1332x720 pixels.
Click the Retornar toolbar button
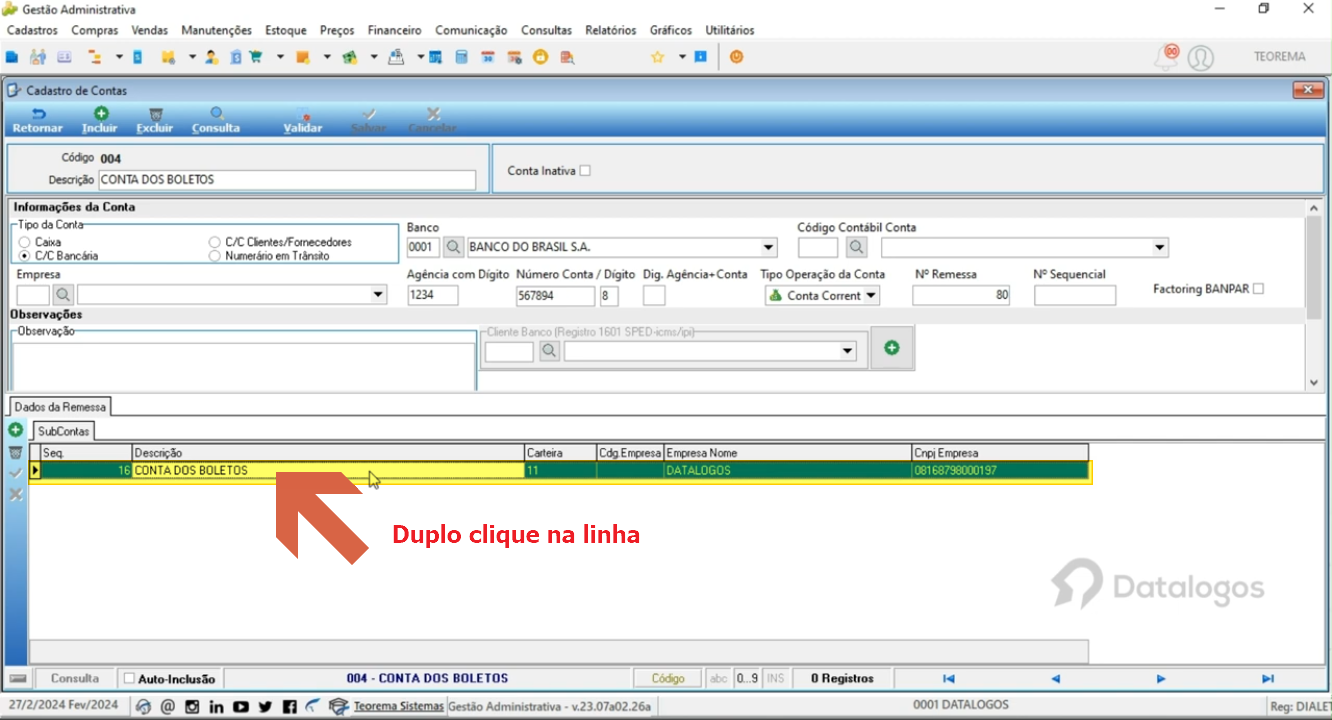37,120
